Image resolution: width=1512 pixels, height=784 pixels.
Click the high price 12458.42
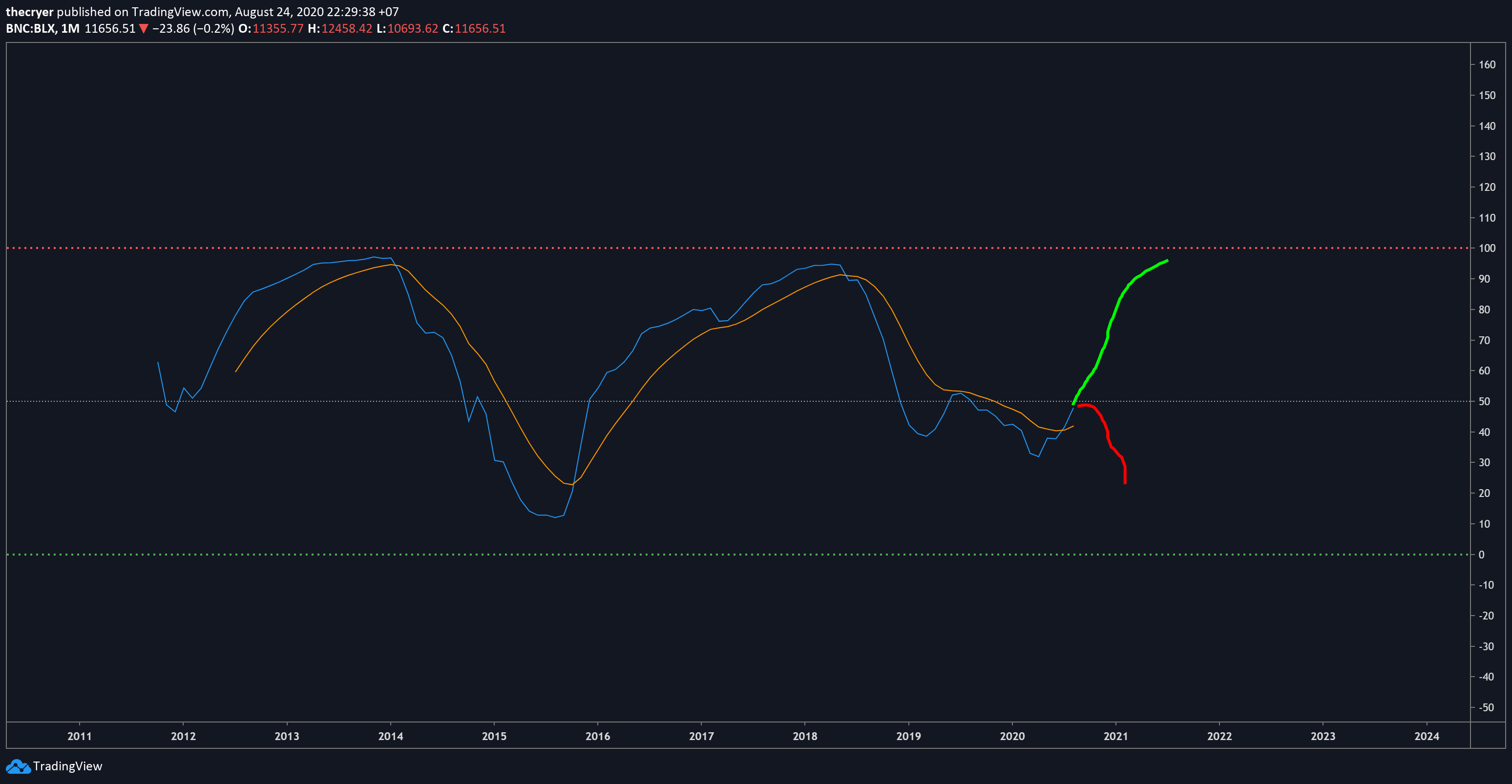346,29
